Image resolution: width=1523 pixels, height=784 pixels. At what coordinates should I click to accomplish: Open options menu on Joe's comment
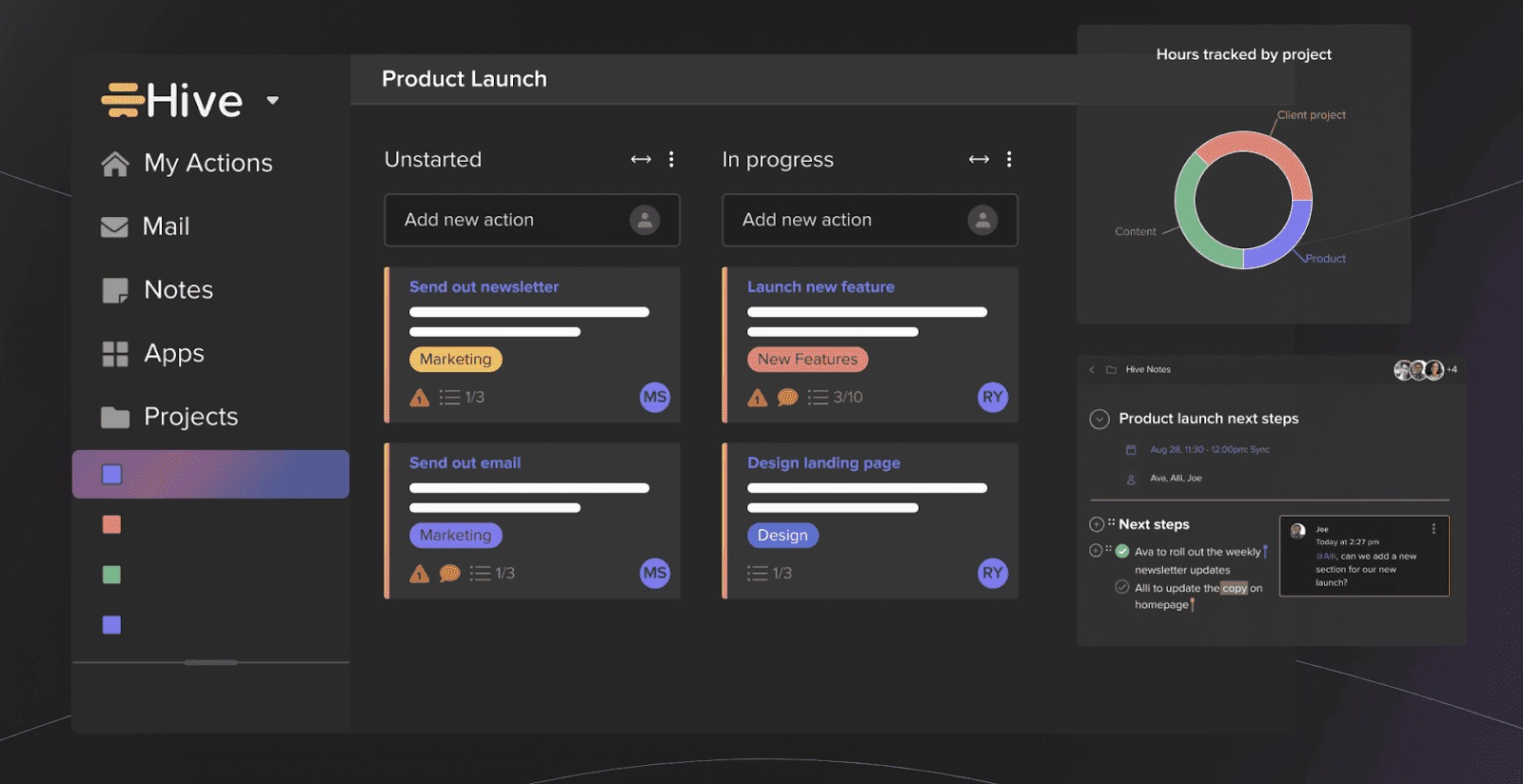(1434, 529)
